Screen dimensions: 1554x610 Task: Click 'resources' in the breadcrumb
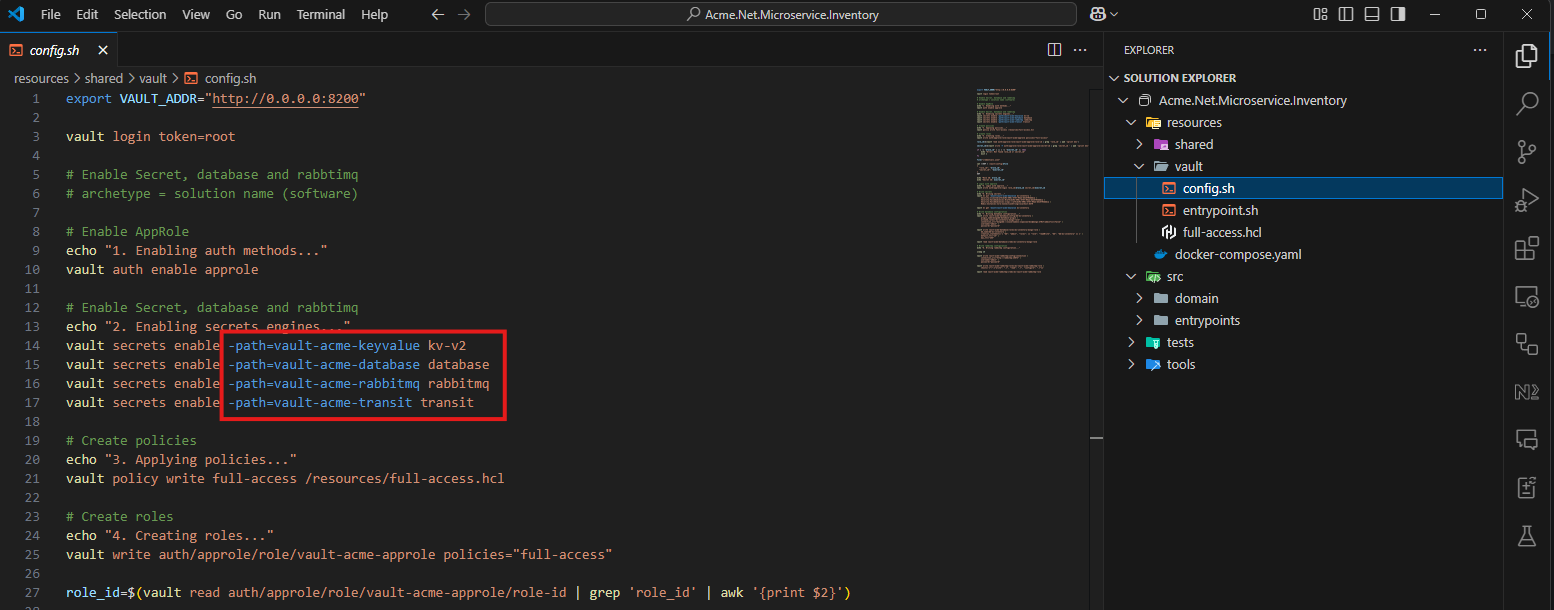(41, 78)
